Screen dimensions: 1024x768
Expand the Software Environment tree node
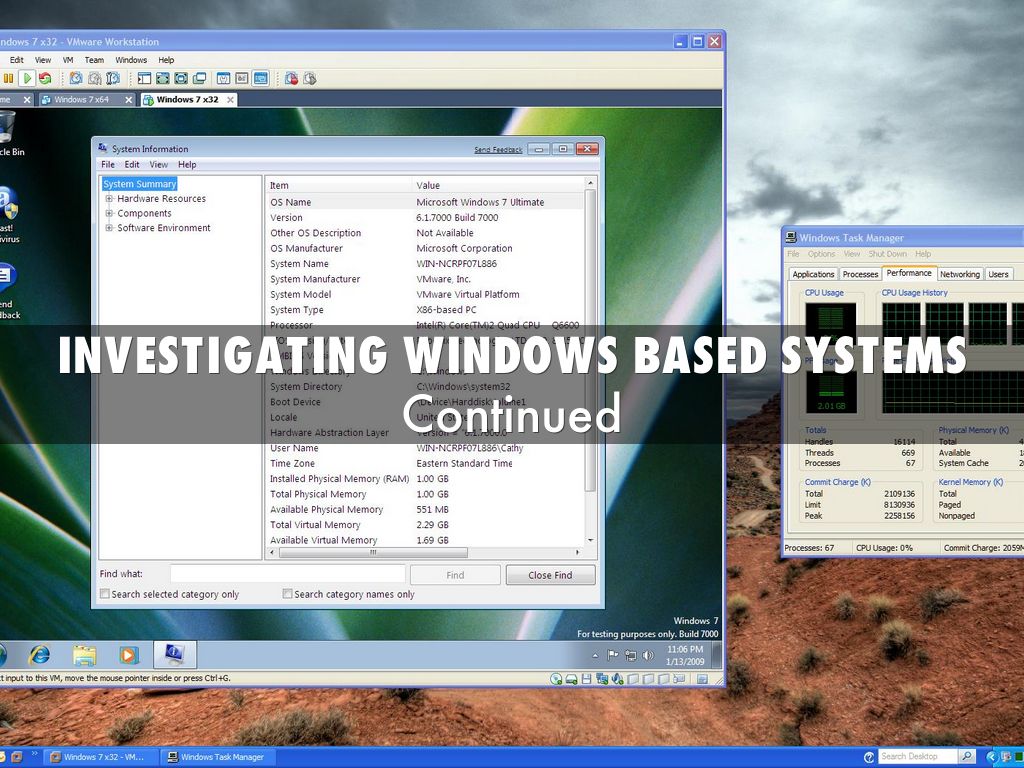pyautogui.click(x=109, y=228)
